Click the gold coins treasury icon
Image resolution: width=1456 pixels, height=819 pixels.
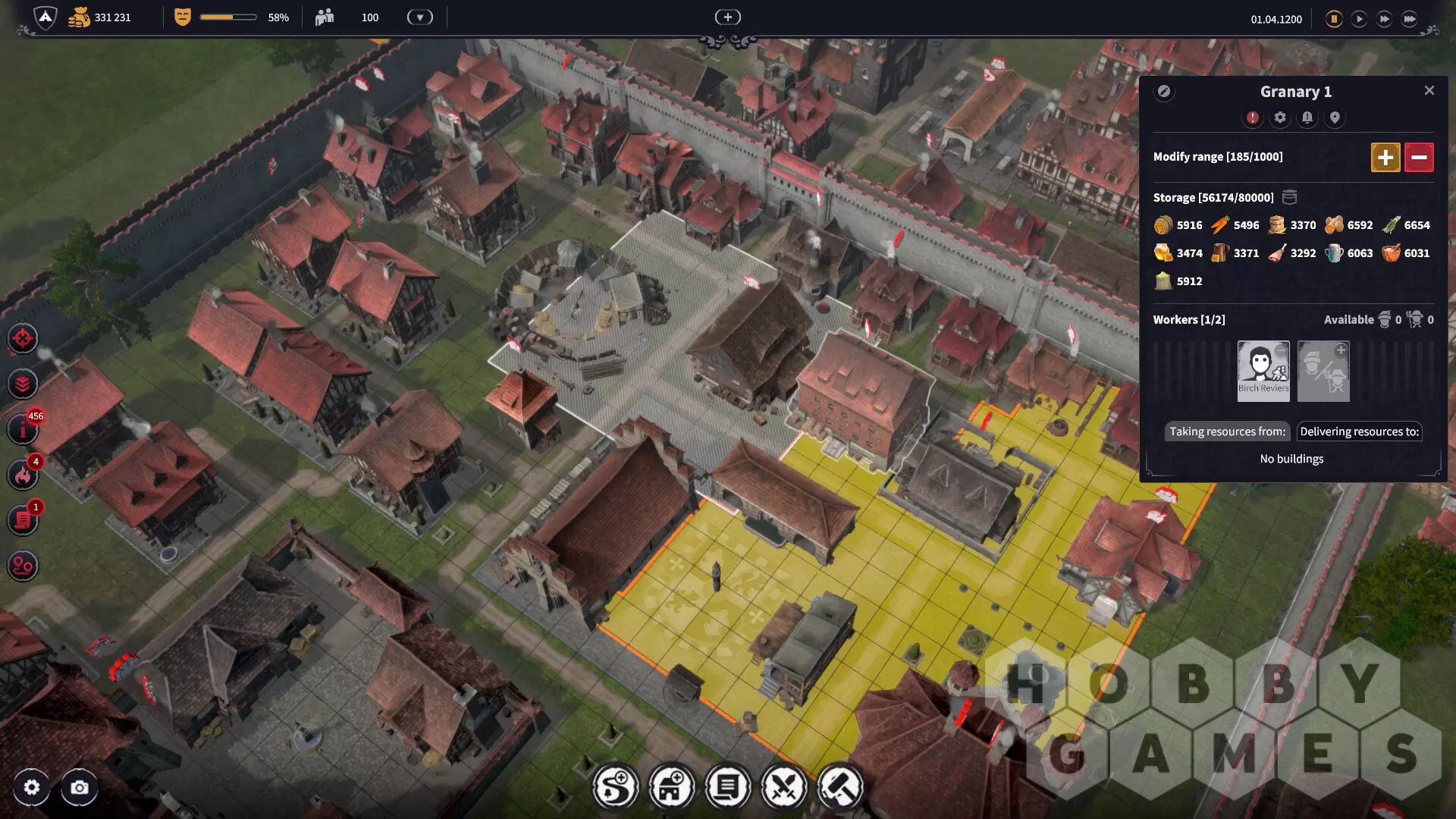79,17
